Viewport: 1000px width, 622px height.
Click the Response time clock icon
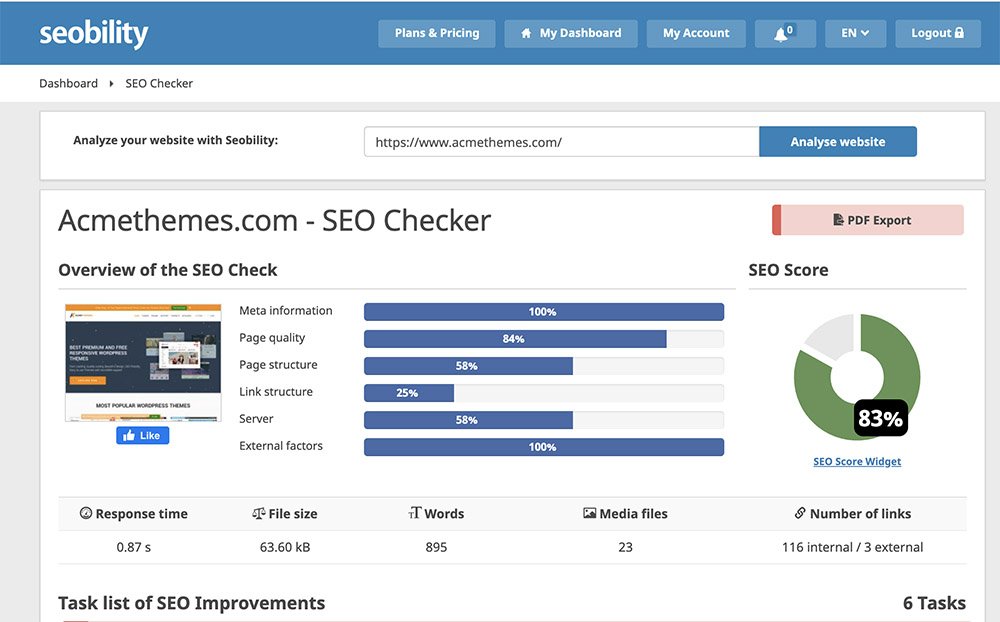tap(85, 513)
